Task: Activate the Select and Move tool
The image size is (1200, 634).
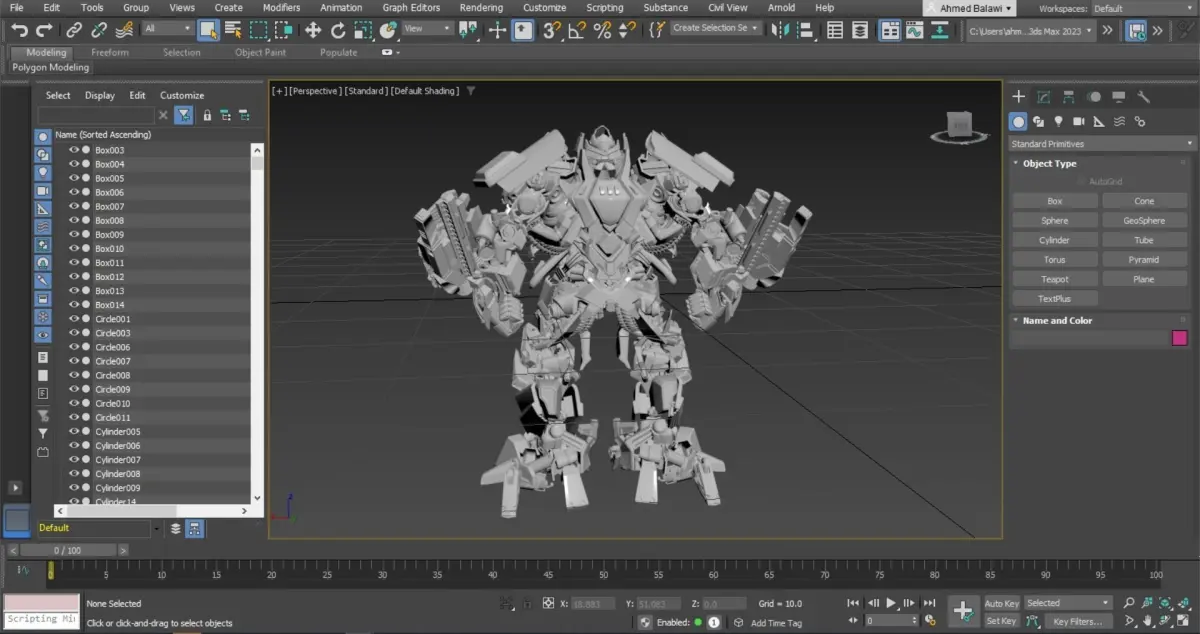Action: pos(312,30)
